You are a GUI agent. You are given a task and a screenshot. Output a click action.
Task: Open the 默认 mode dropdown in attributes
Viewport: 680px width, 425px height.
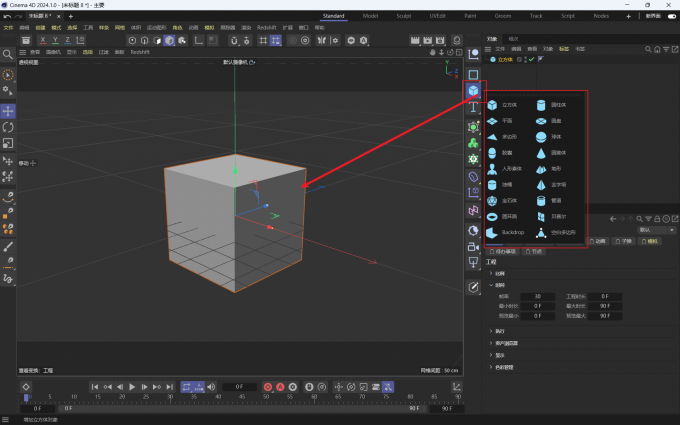pos(657,230)
